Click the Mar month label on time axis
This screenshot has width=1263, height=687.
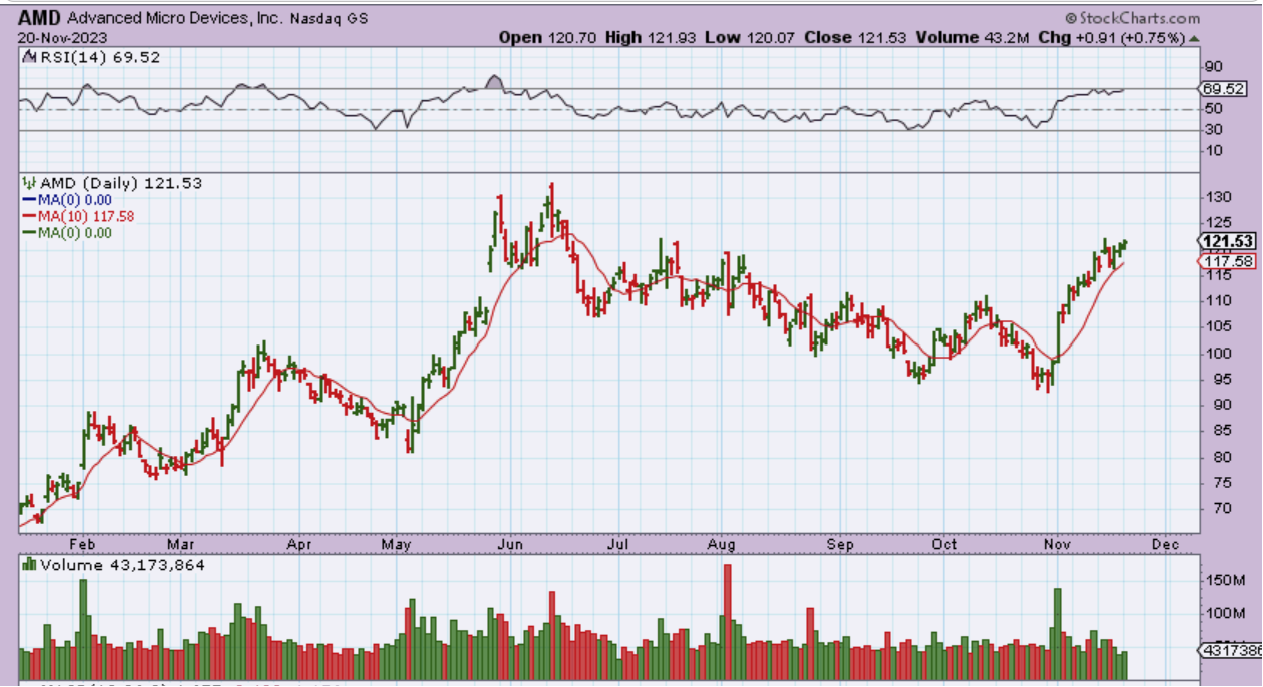(x=179, y=545)
